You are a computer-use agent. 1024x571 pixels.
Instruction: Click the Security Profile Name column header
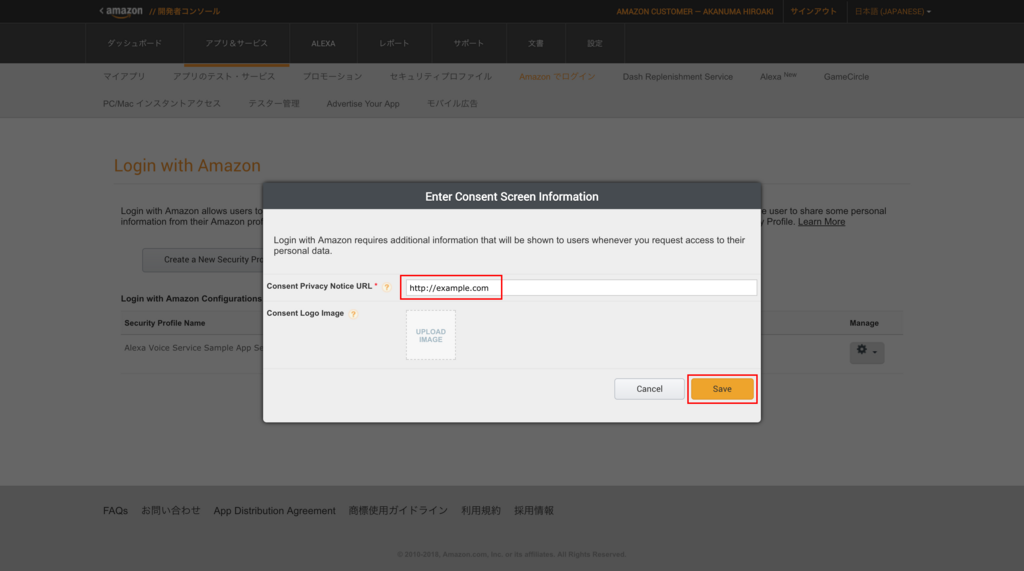coord(165,323)
